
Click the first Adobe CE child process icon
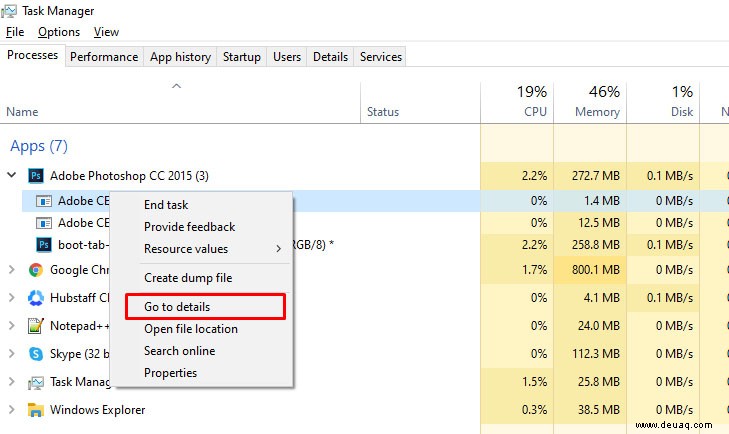click(44, 201)
